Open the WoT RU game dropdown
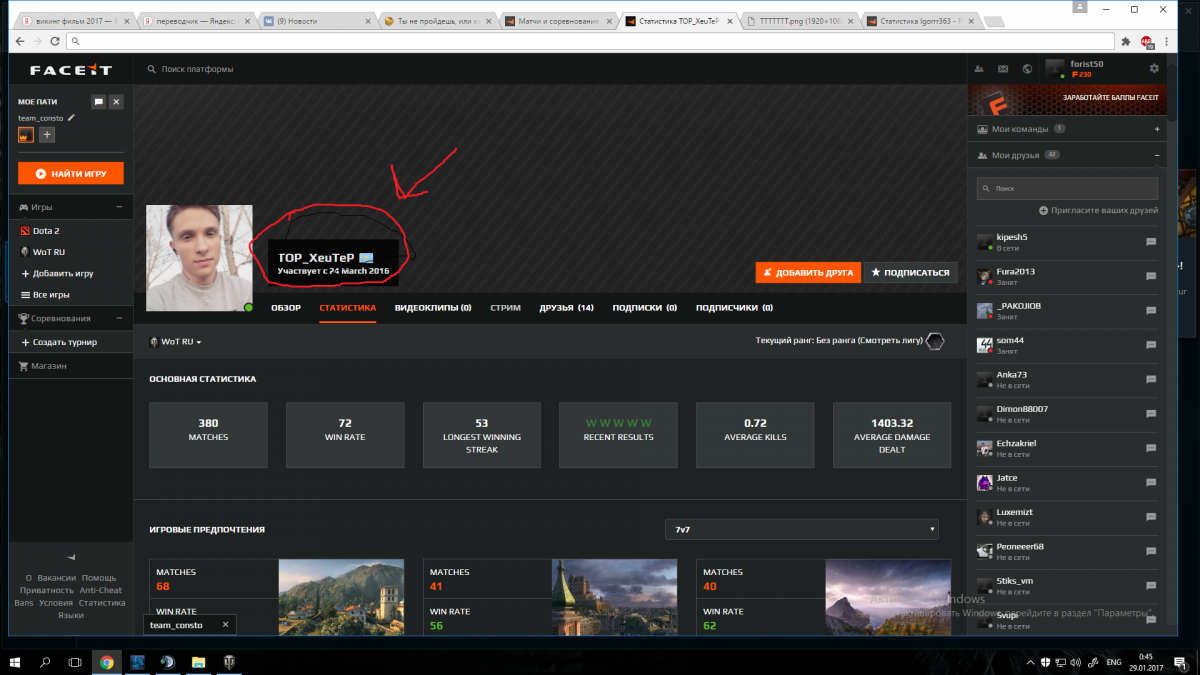 (x=176, y=342)
